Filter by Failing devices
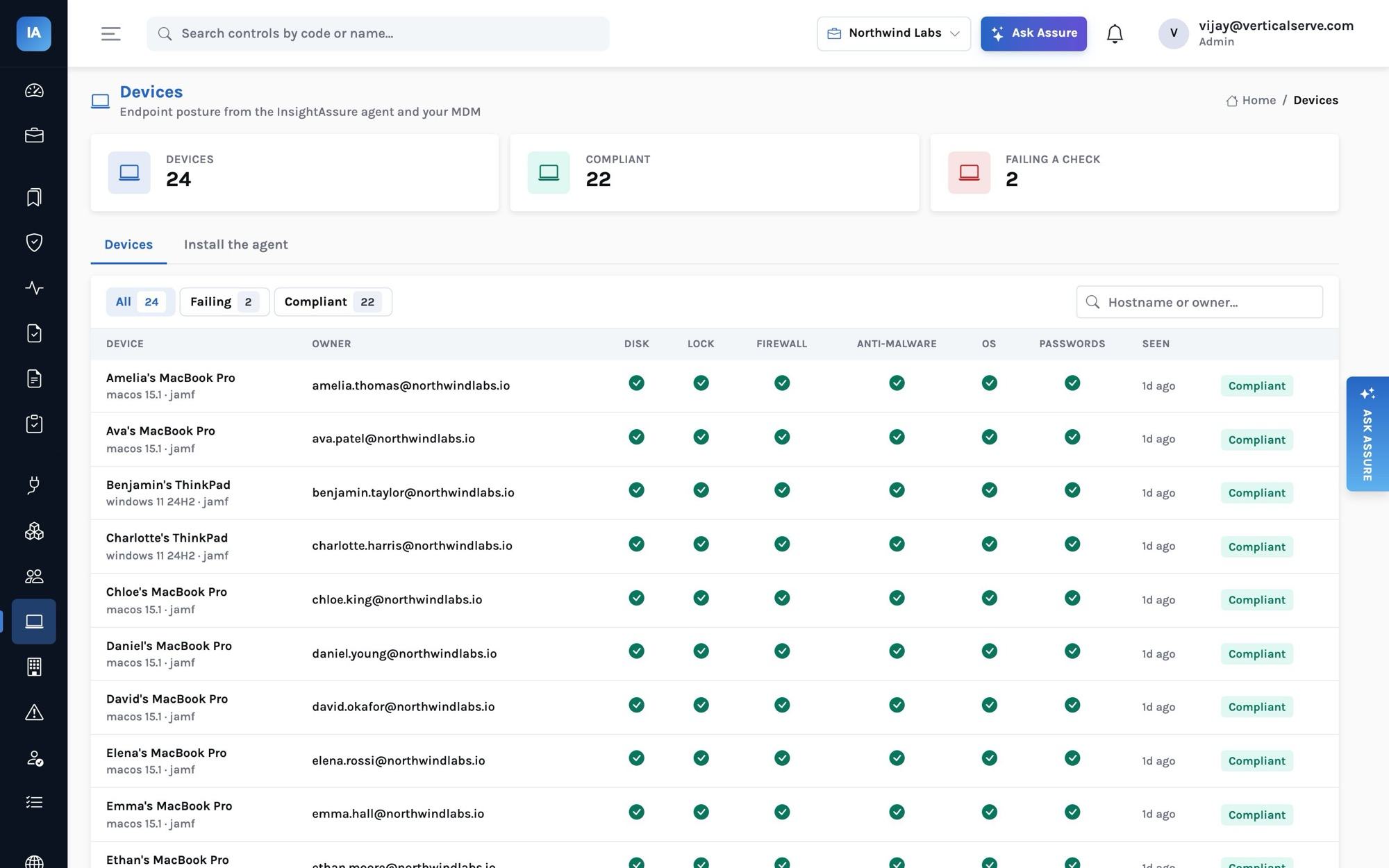The width and height of the screenshot is (1389, 868). (x=224, y=302)
